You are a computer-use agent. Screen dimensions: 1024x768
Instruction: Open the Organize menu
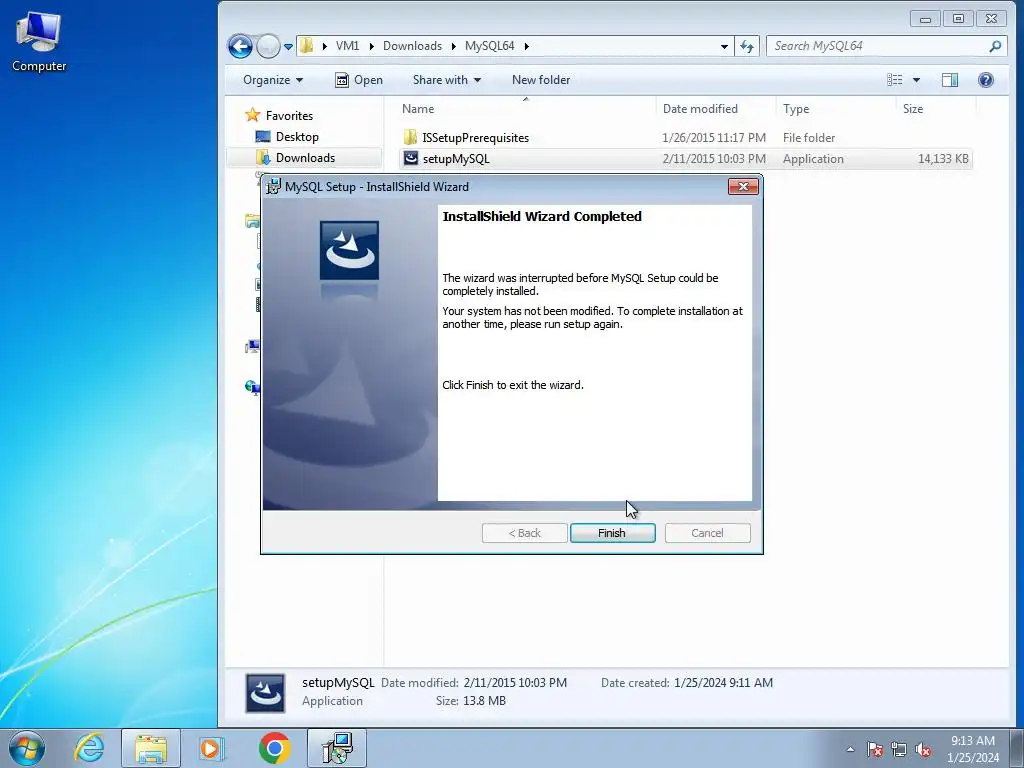click(x=273, y=80)
